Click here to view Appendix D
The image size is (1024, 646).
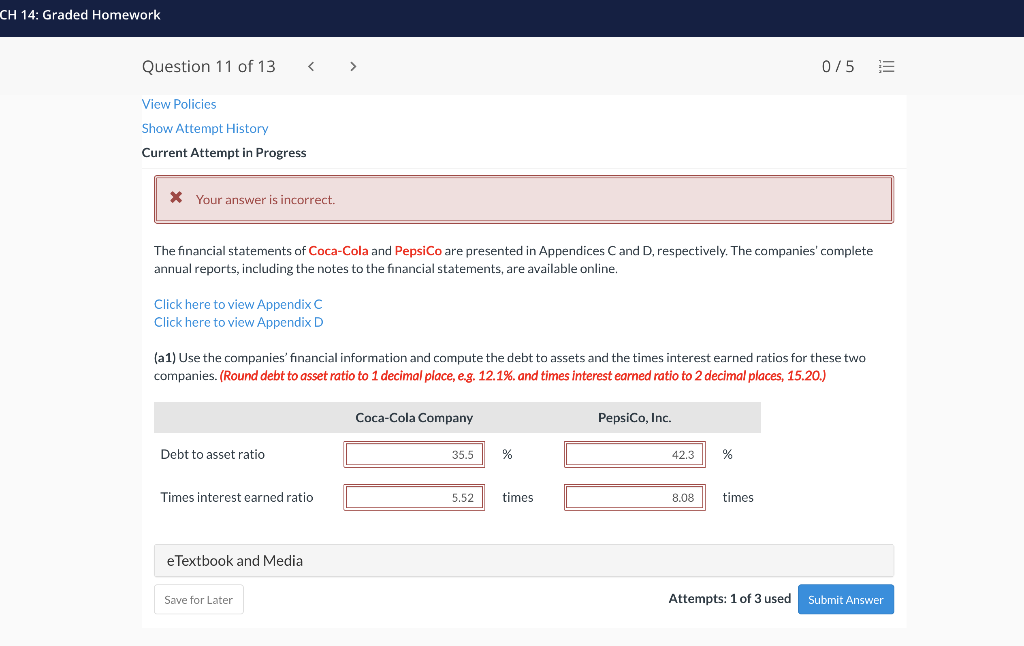[239, 322]
